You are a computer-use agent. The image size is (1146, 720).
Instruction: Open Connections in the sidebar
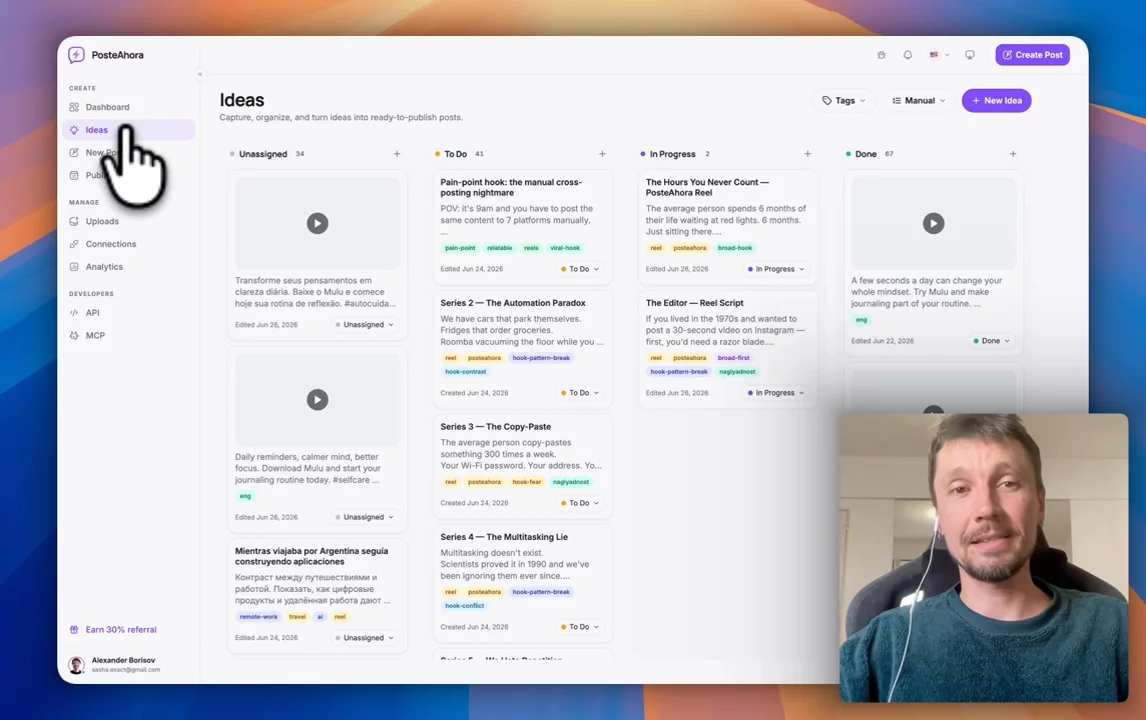pos(110,244)
